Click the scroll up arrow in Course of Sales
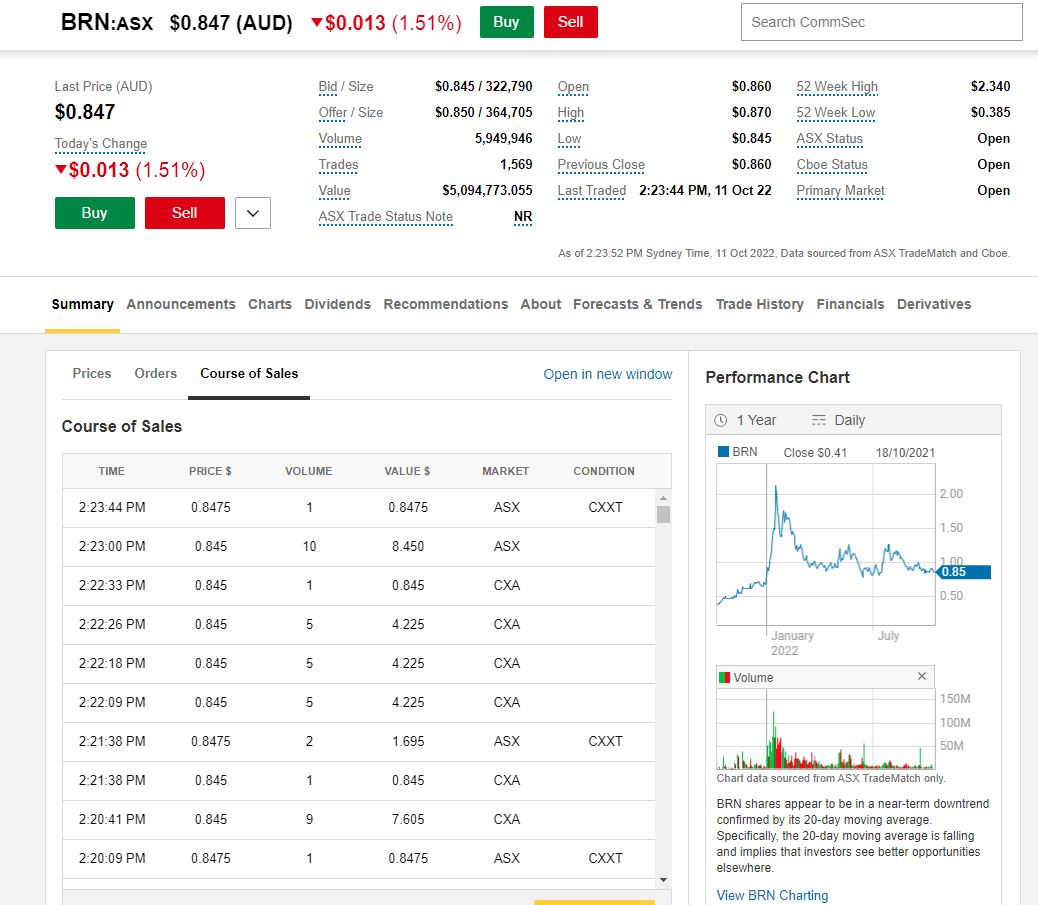 (662, 498)
